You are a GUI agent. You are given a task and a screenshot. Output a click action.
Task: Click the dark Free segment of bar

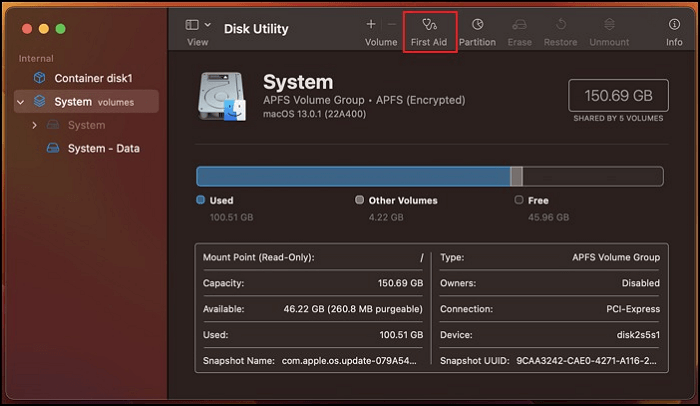[592, 176]
